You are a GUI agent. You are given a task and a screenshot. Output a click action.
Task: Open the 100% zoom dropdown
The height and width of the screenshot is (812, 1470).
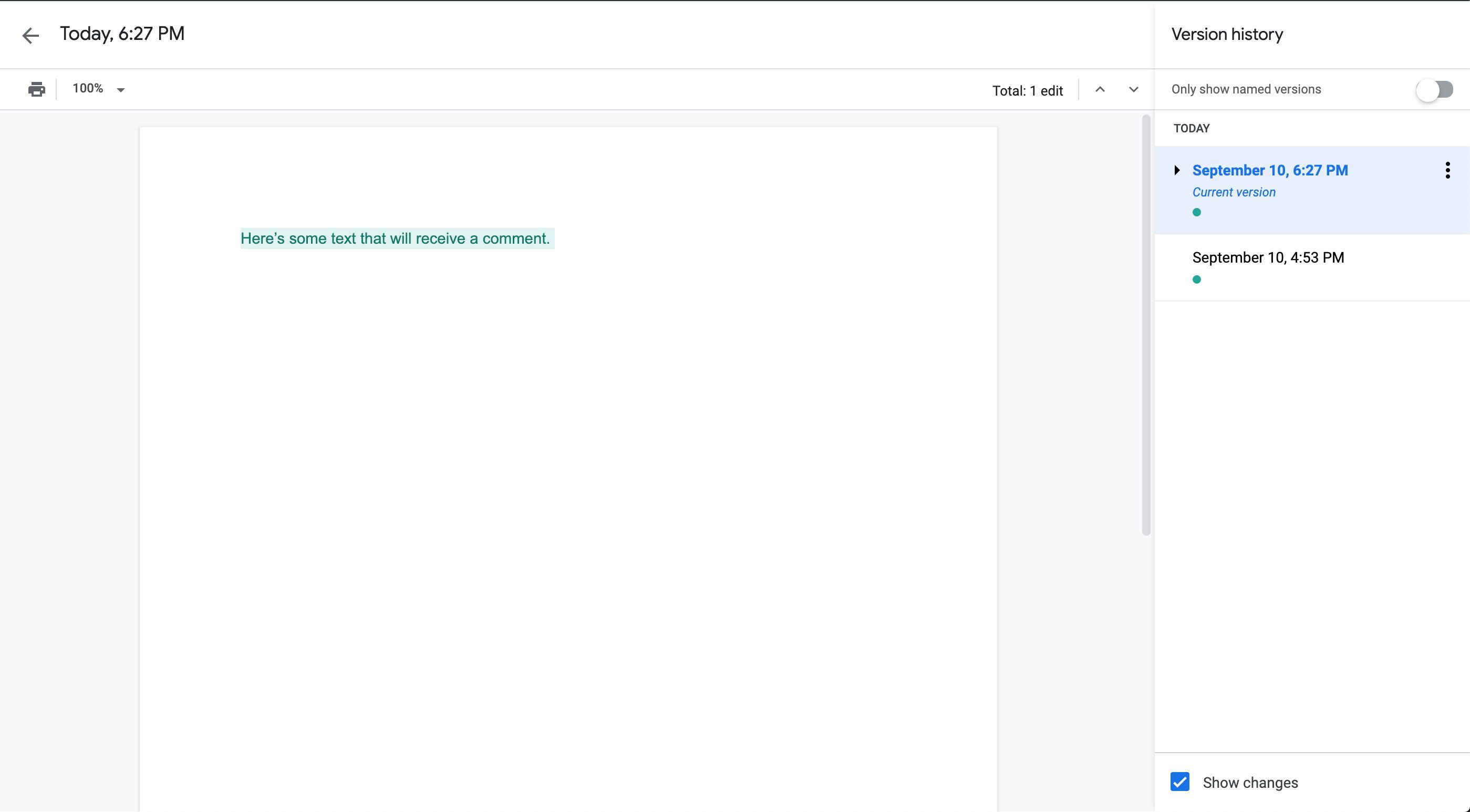(x=98, y=89)
